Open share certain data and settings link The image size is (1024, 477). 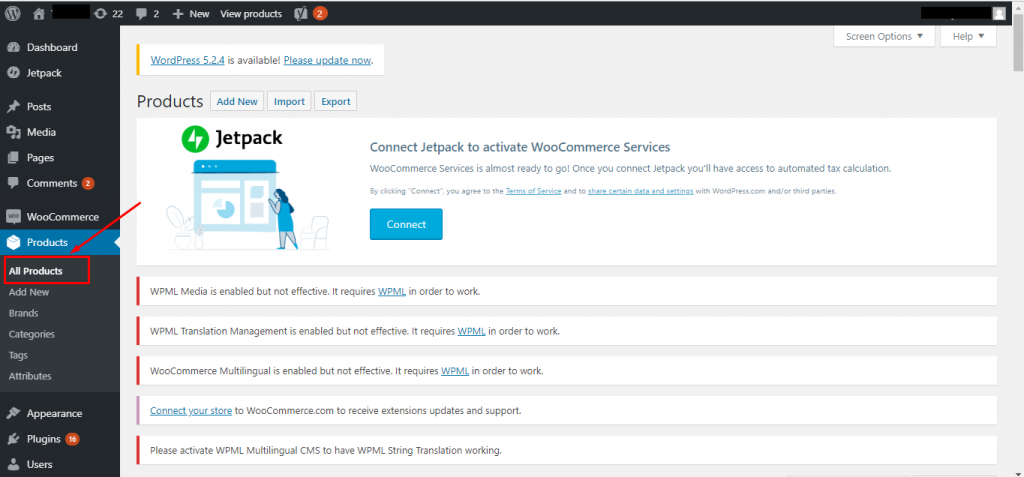641,191
